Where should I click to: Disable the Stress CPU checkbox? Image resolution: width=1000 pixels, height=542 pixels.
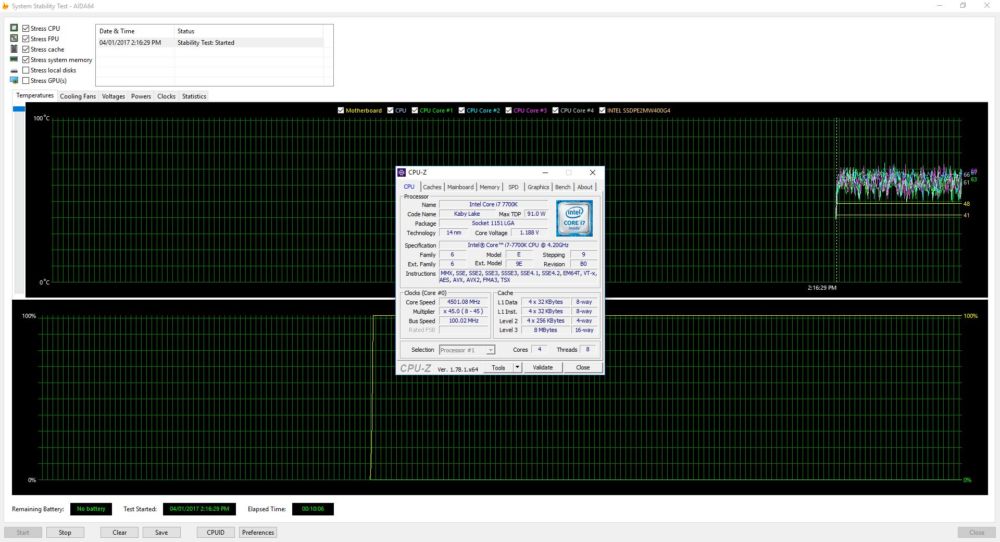[26, 28]
